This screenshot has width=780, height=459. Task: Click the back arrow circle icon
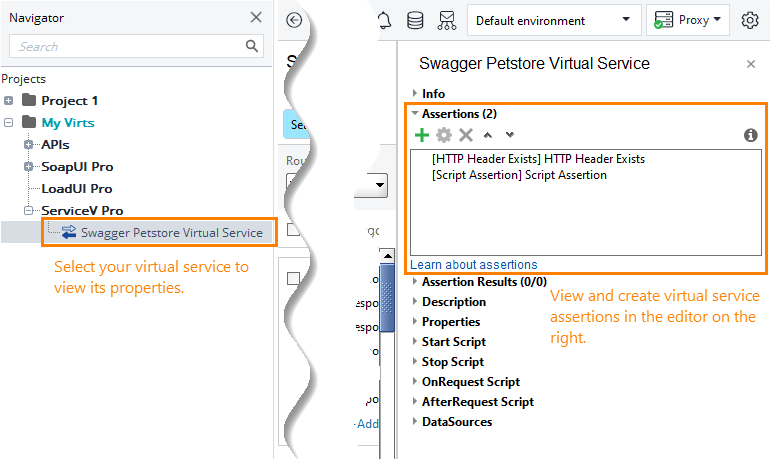[294, 20]
